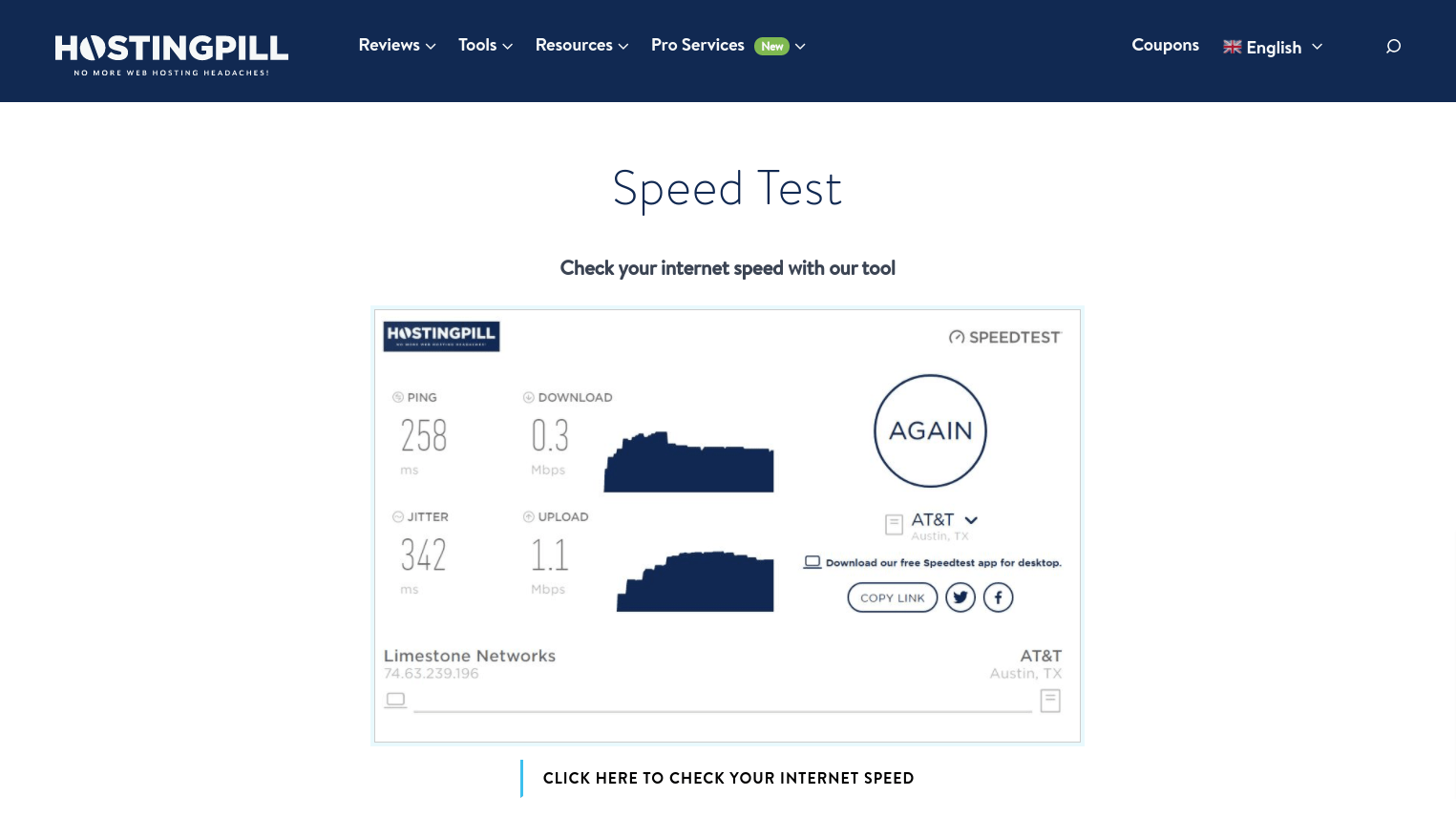The width and height of the screenshot is (1456, 817).
Task: Share result via the Facebook icon
Action: pyautogui.click(x=998, y=597)
